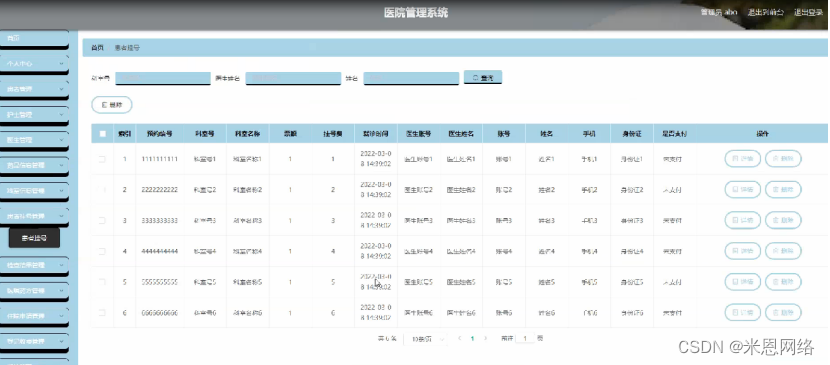
Task: Delete the row numbered 1111111111
Action: coord(783,159)
